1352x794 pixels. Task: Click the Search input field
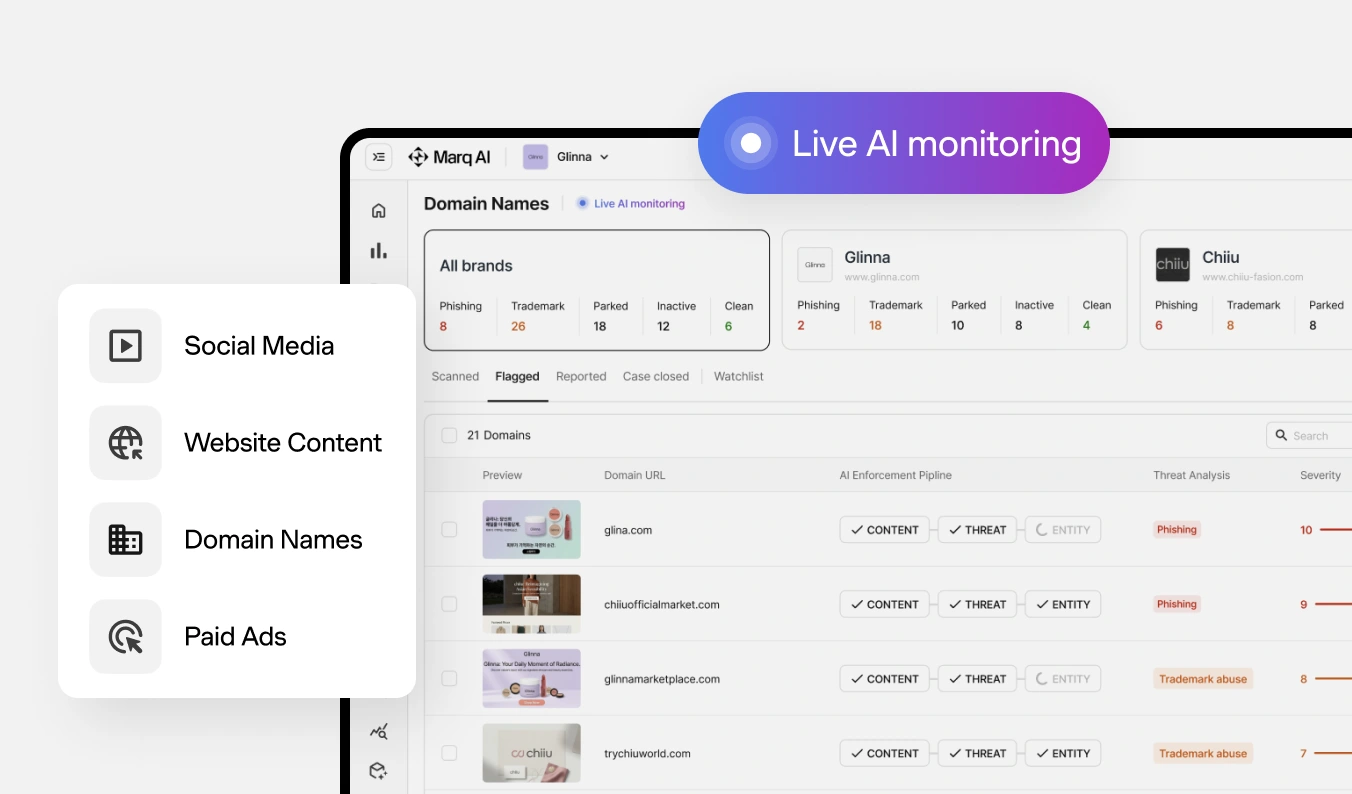pos(1309,436)
